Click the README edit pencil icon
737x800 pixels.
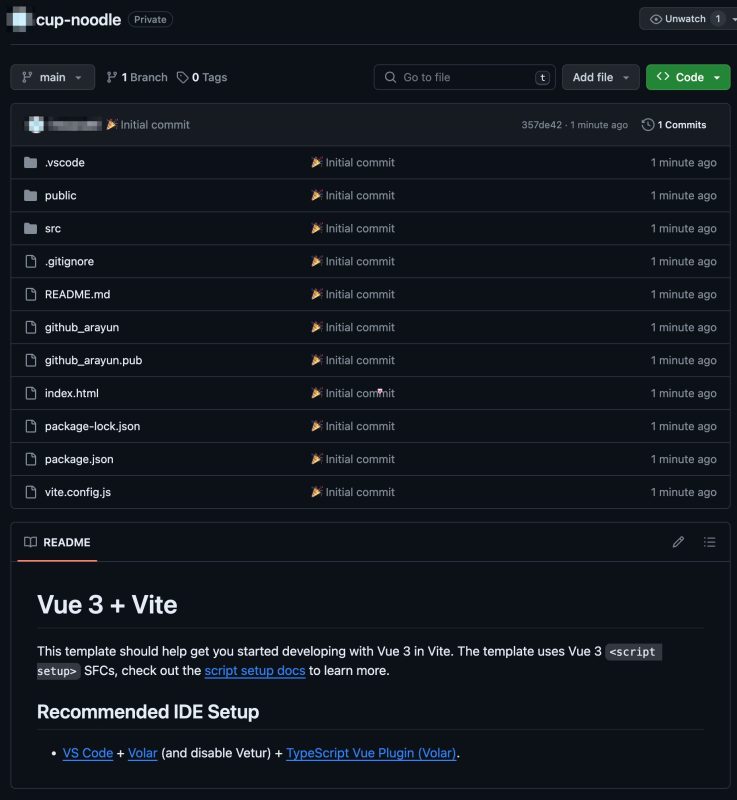coord(678,542)
